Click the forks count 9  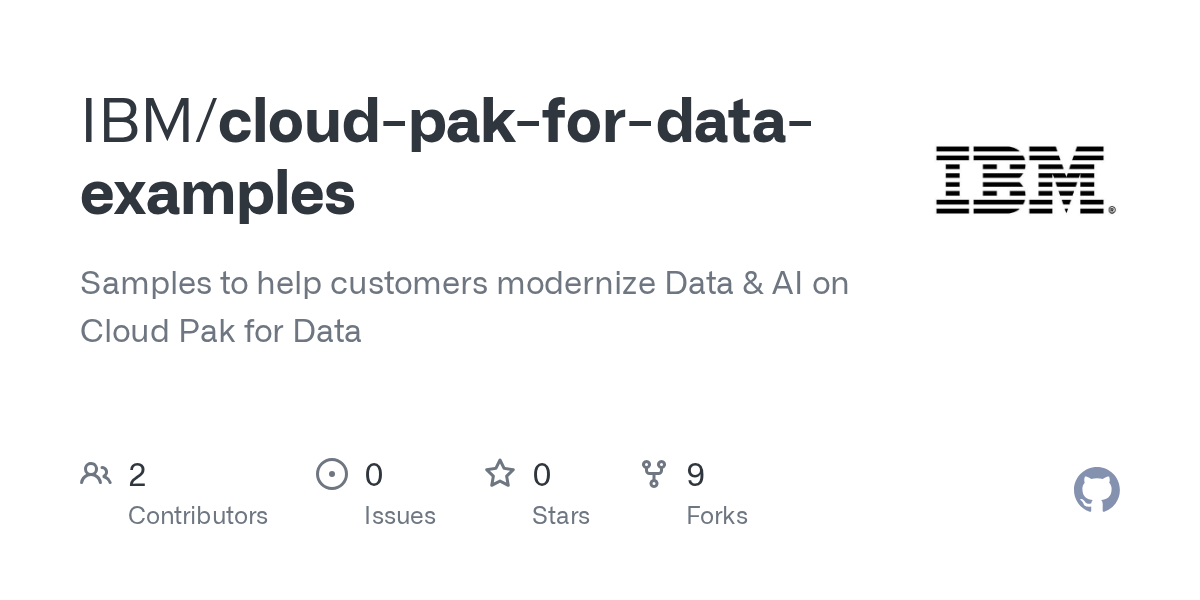(x=695, y=475)
